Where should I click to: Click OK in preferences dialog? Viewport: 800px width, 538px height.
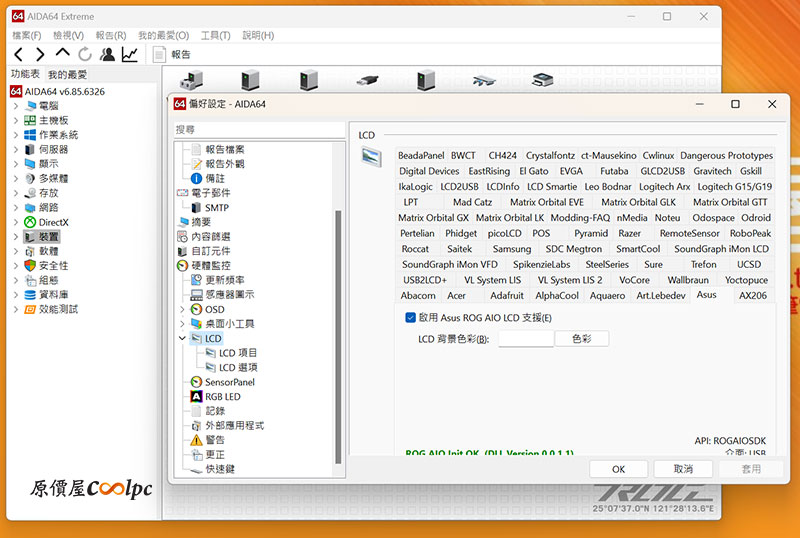618,469
